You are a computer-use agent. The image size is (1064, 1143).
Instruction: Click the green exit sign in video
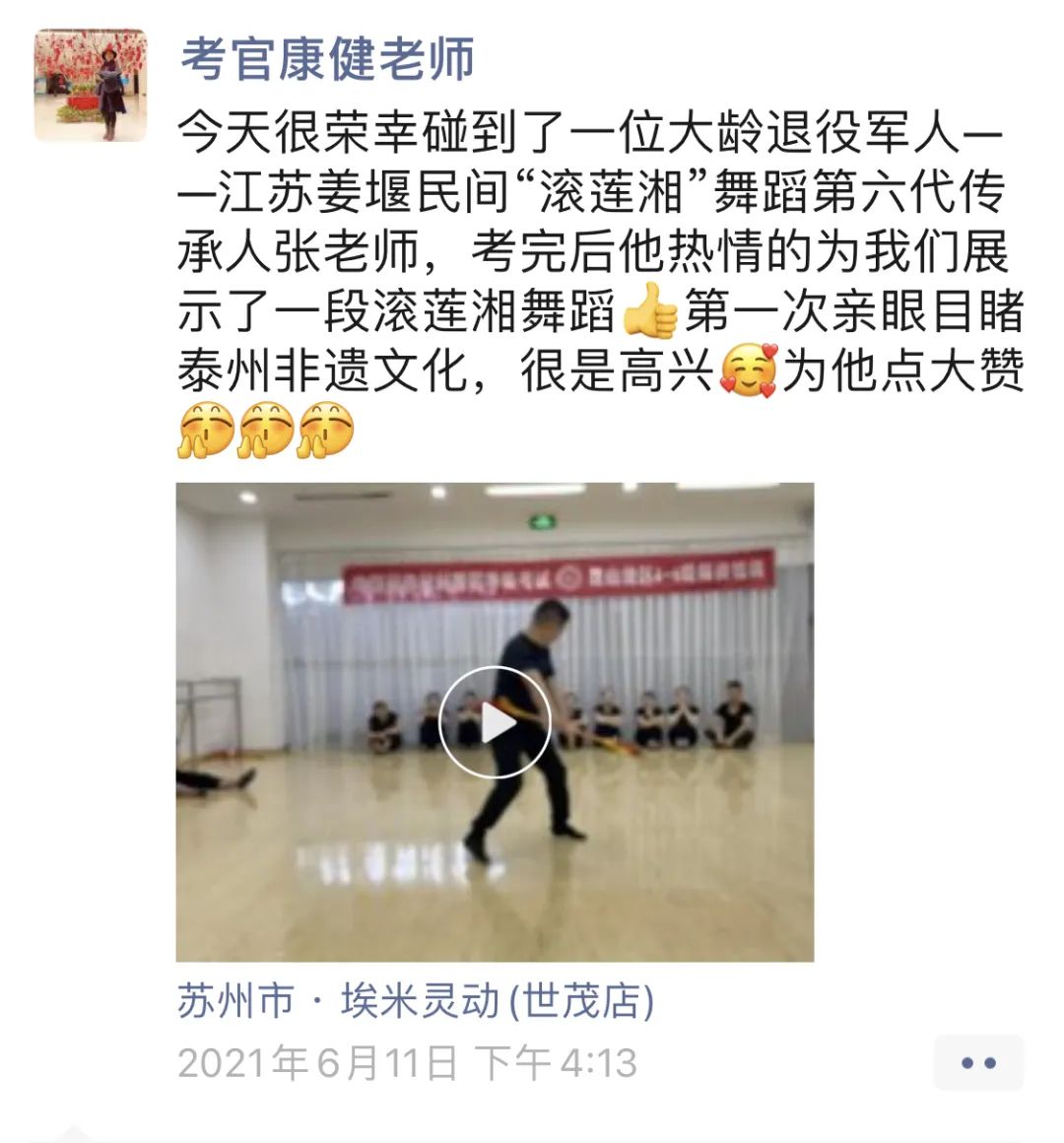click(542, 522)
